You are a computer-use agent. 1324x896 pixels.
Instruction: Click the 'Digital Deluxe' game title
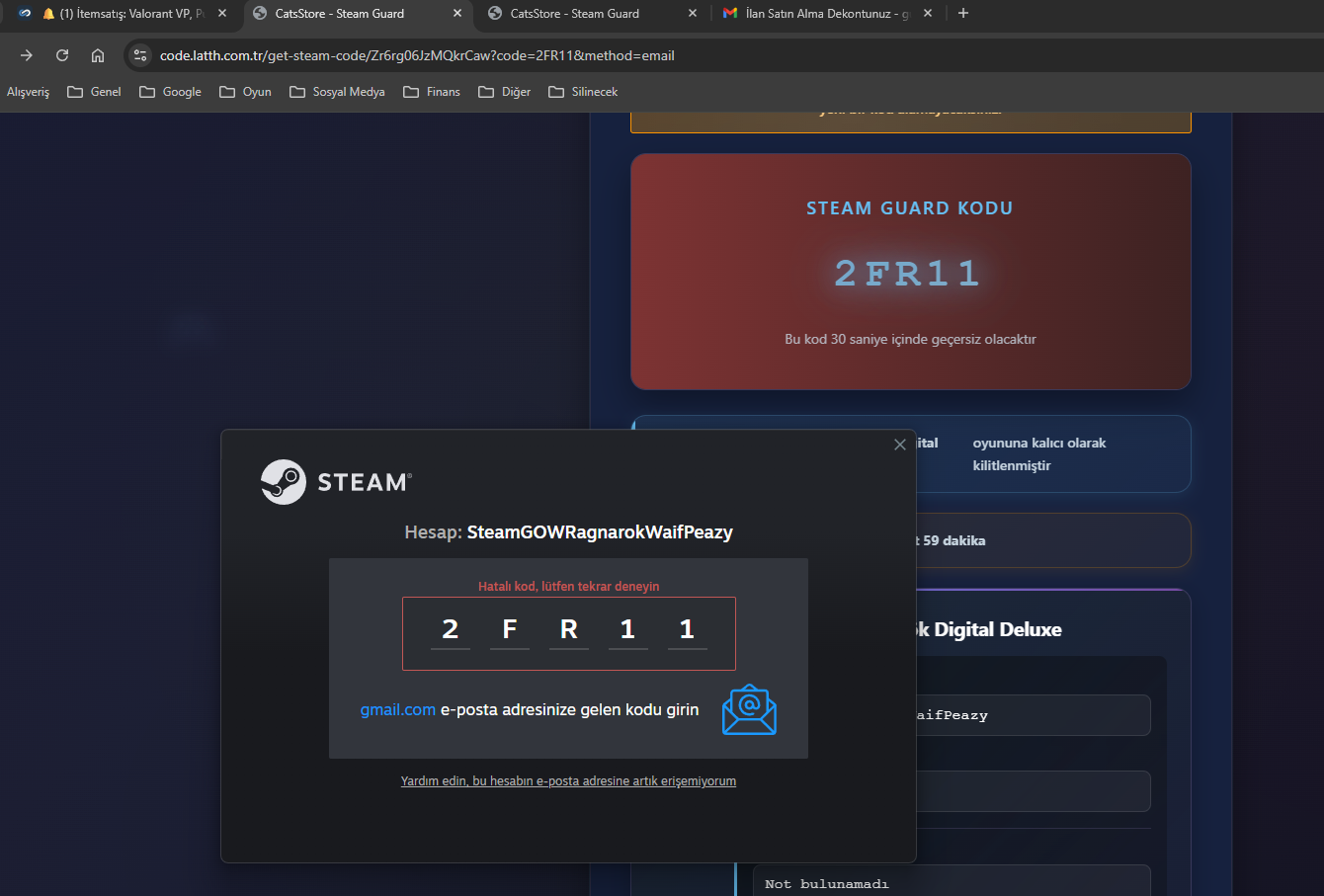[x=998, y=629]
